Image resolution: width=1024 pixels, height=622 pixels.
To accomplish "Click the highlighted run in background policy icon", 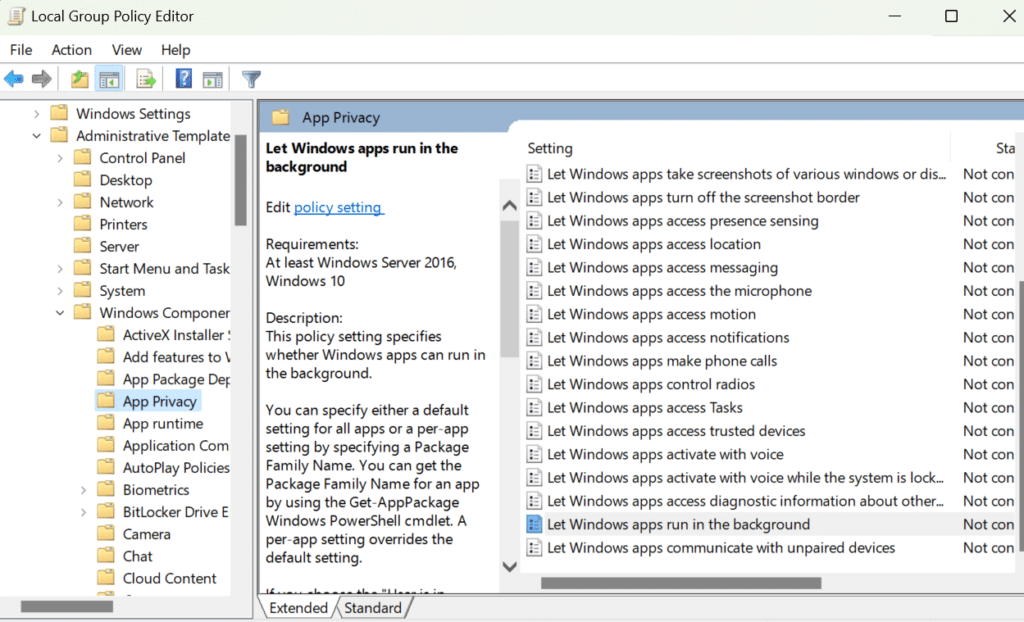I will point(534,525).
